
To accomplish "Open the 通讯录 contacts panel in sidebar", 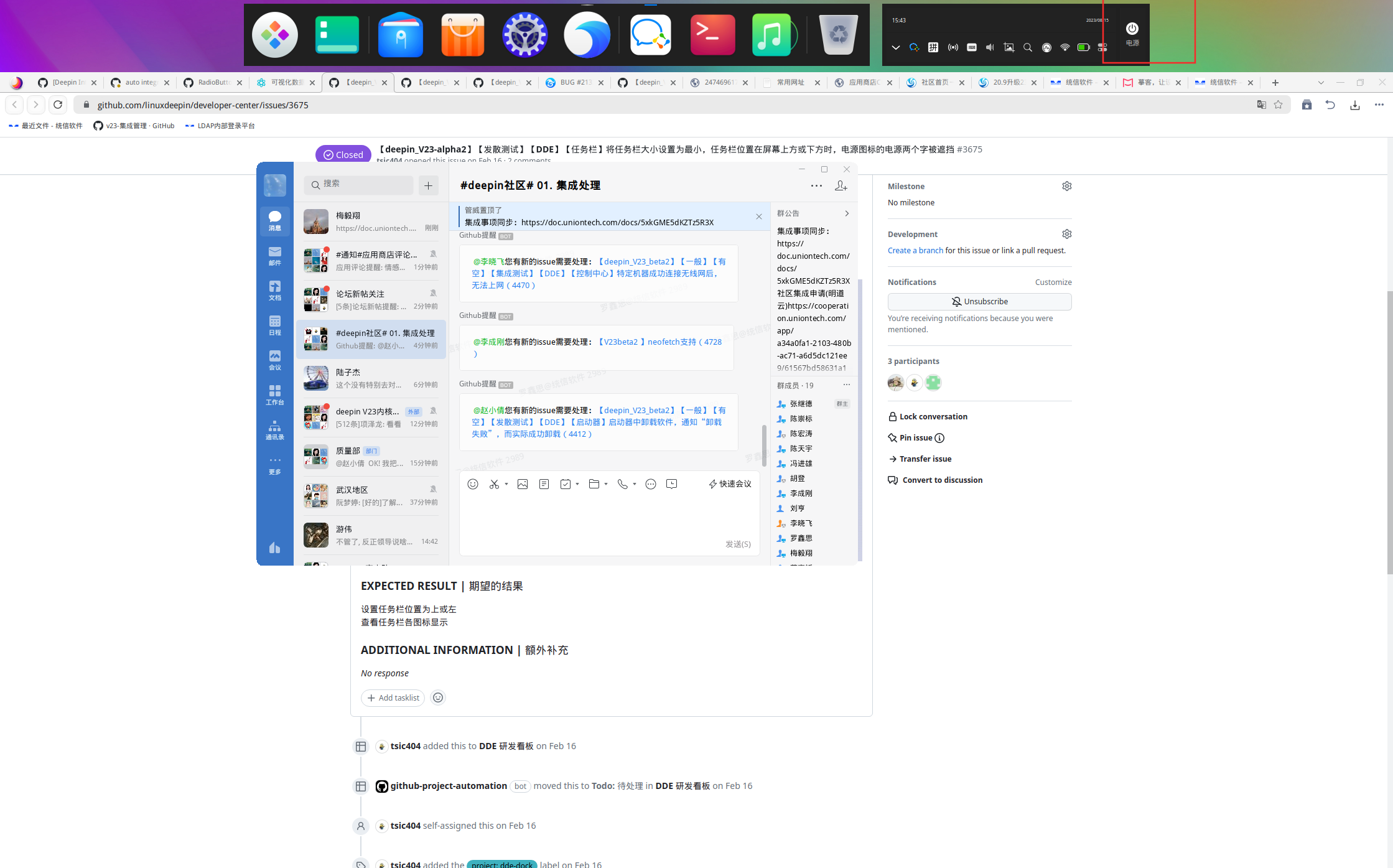I will (275, 428).
